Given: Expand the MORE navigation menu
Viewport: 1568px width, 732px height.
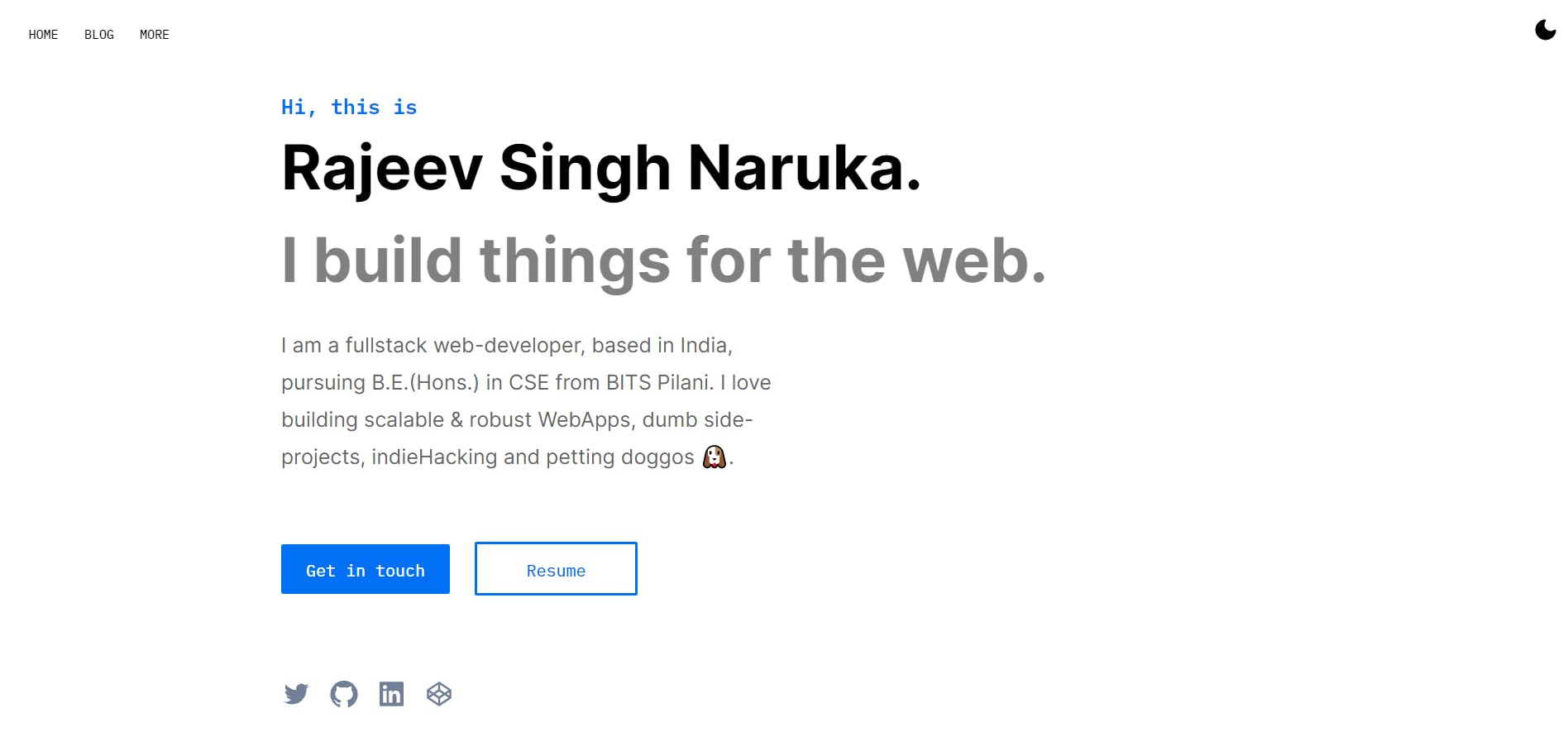Looking at the screenshot, I should 154,35.
